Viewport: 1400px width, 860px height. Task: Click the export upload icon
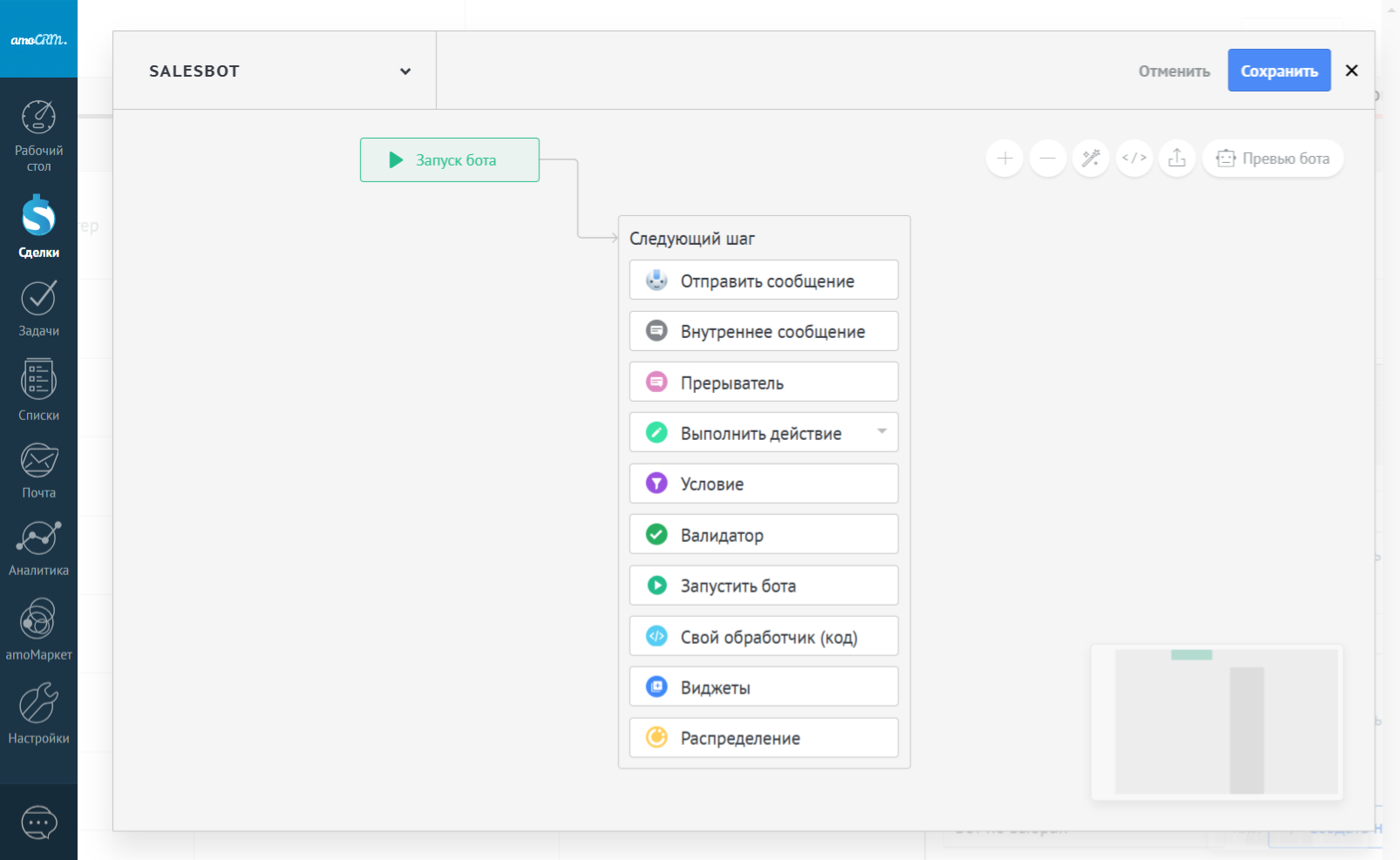(1177, 159)
